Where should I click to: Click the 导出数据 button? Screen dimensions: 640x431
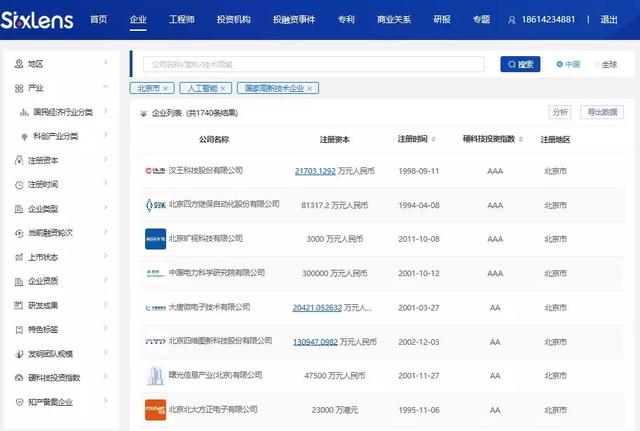[x=602, y=112]
